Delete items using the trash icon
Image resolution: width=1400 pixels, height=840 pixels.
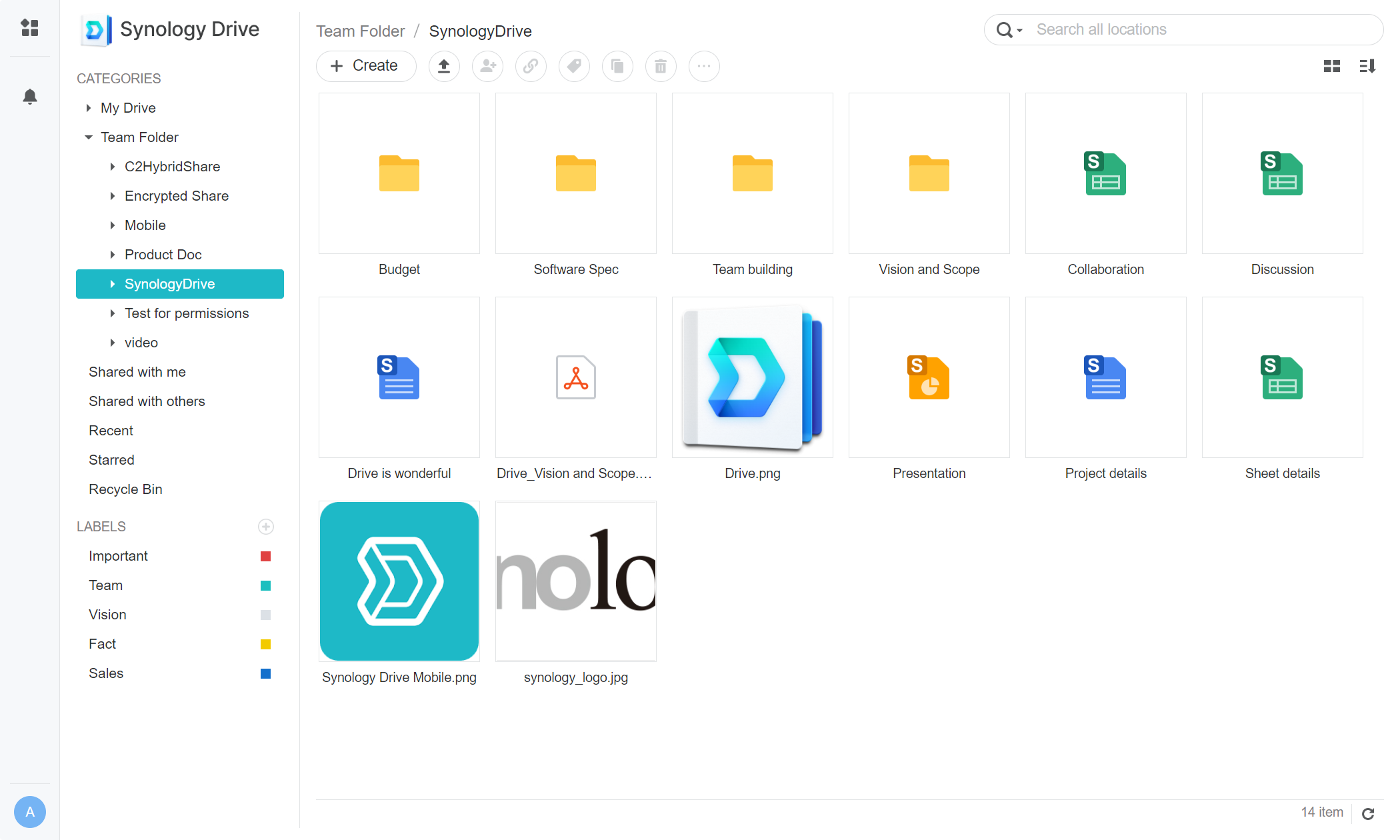[x=660, y=66]
